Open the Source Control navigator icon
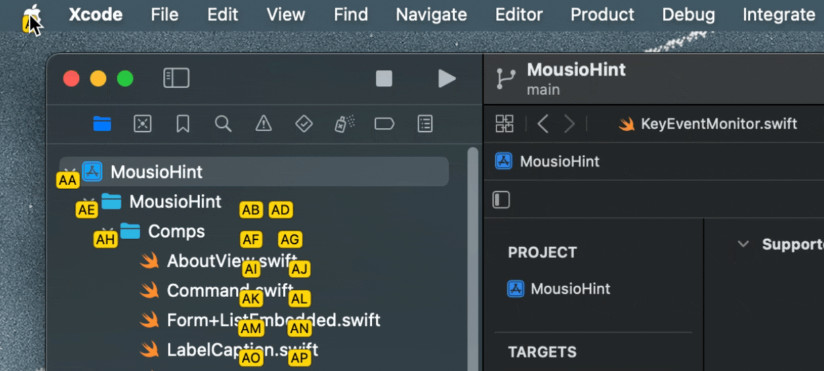 click(142, 124)
